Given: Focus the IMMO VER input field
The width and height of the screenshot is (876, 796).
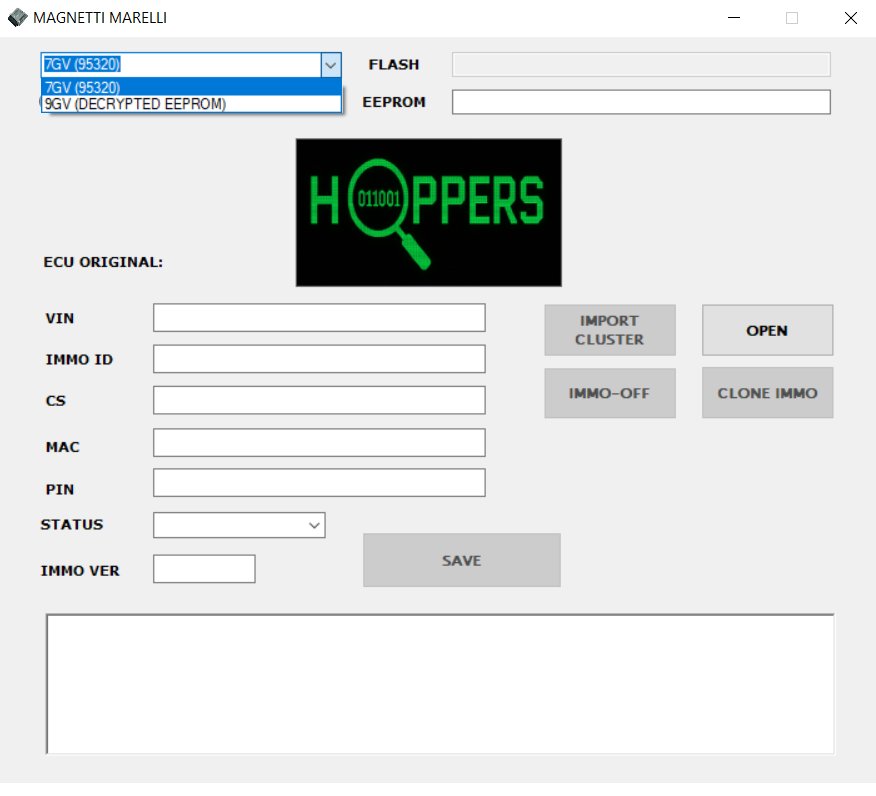Looking at the screenshot, I should click(x=204, y=569).
